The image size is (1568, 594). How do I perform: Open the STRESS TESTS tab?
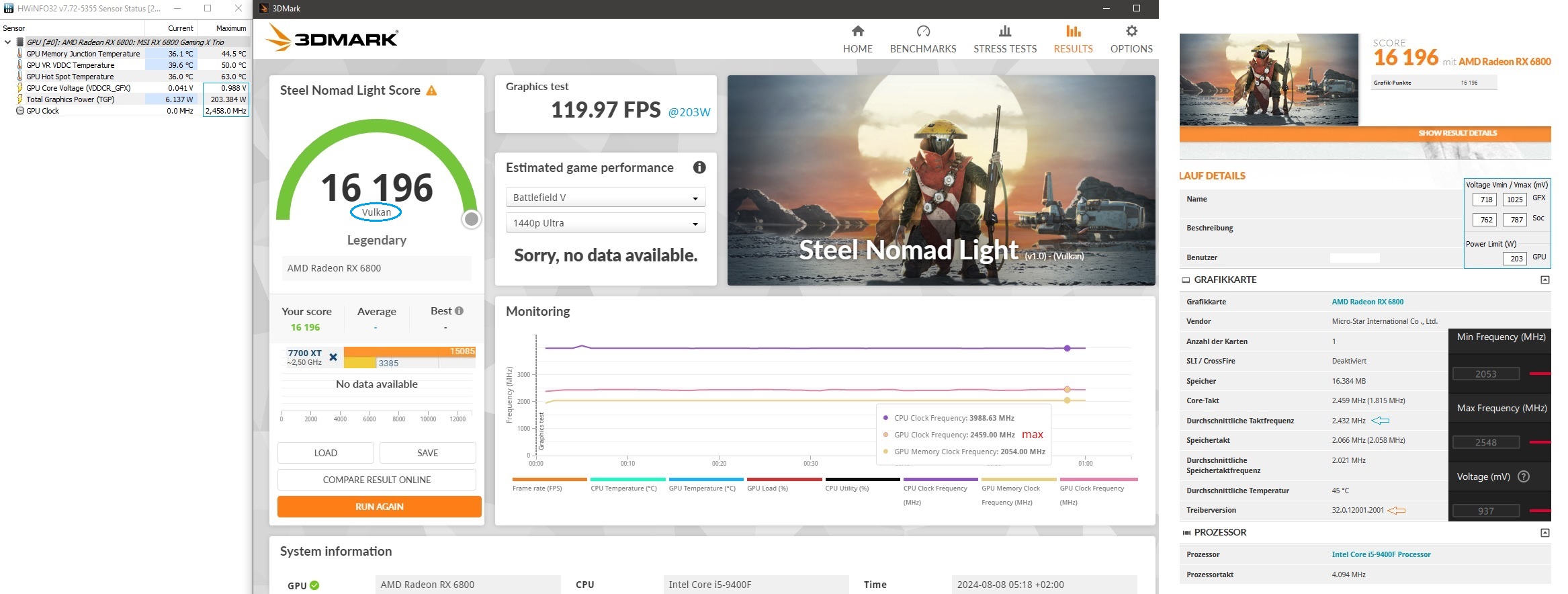point(1004,40)
